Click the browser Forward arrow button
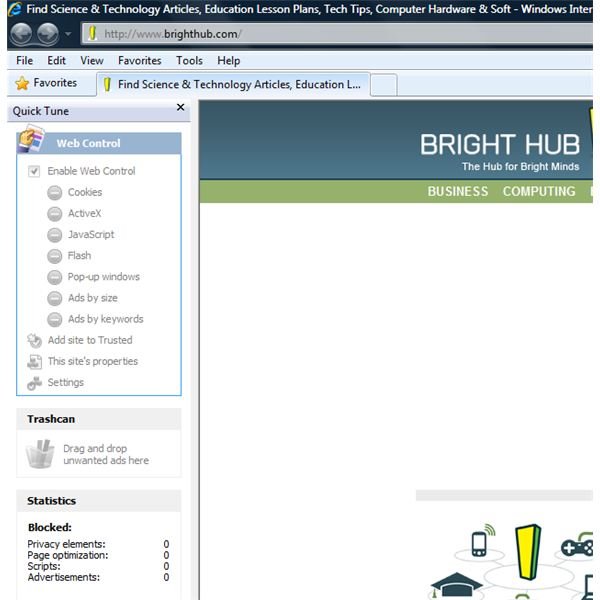 pyautogui.click(x=48, y=34)
